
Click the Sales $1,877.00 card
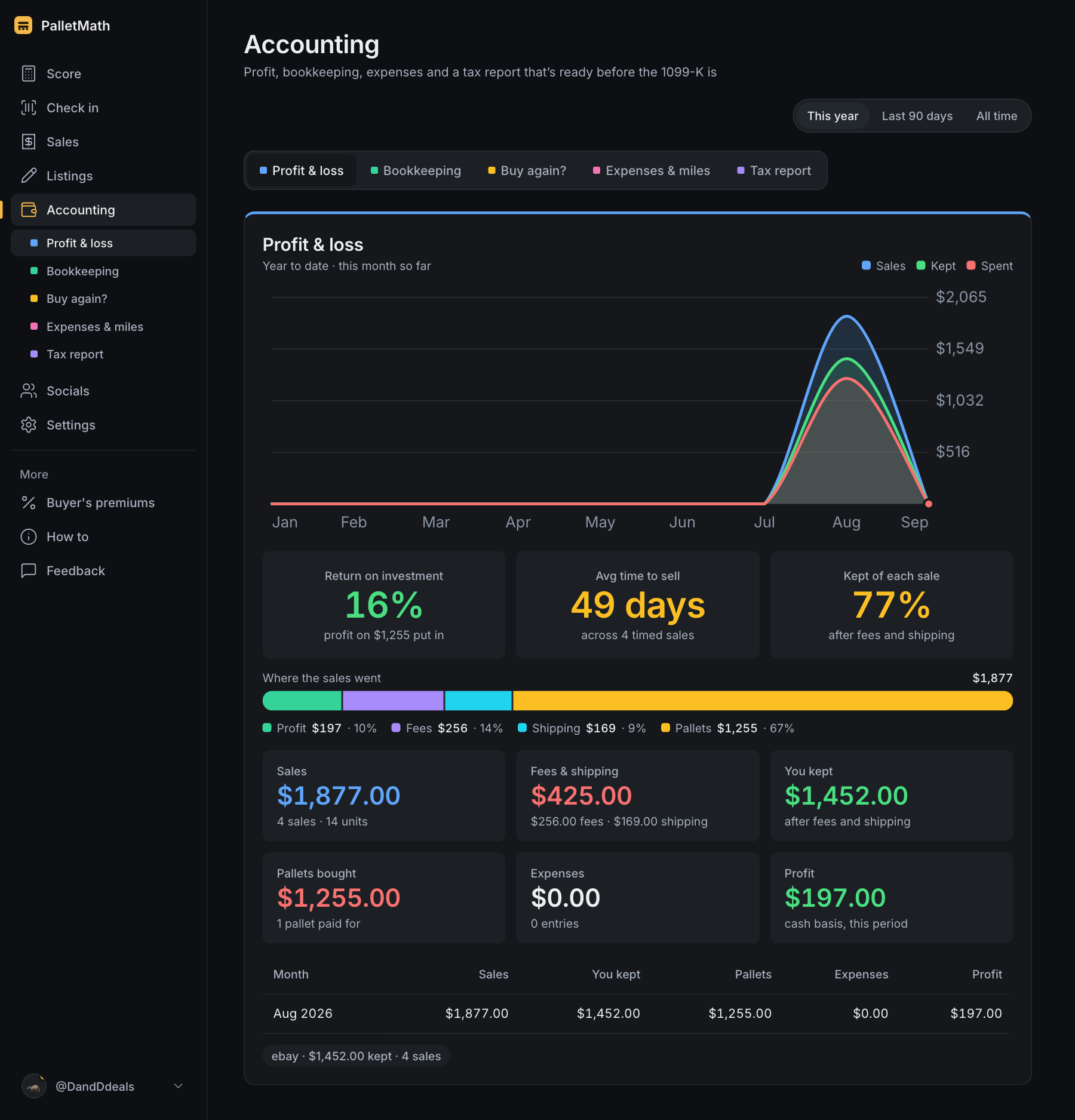tap(384, 796)
